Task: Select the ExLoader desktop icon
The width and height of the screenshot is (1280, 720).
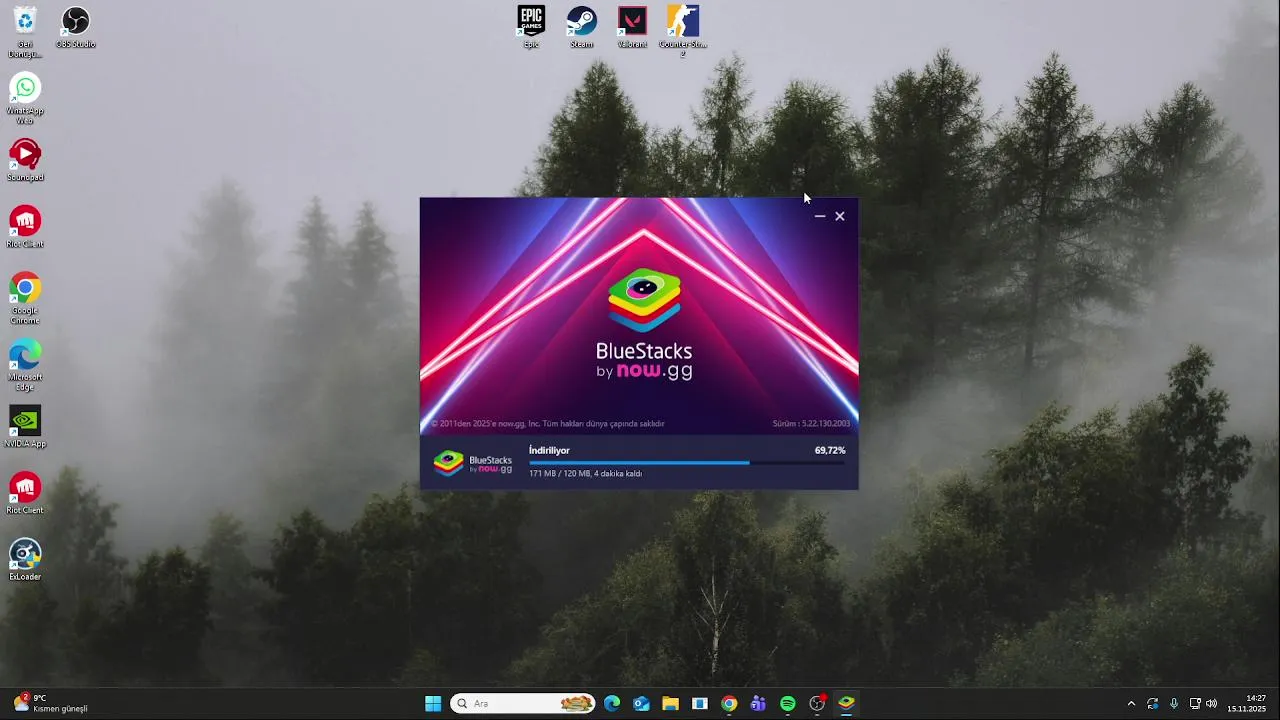Action: point(25,559)
